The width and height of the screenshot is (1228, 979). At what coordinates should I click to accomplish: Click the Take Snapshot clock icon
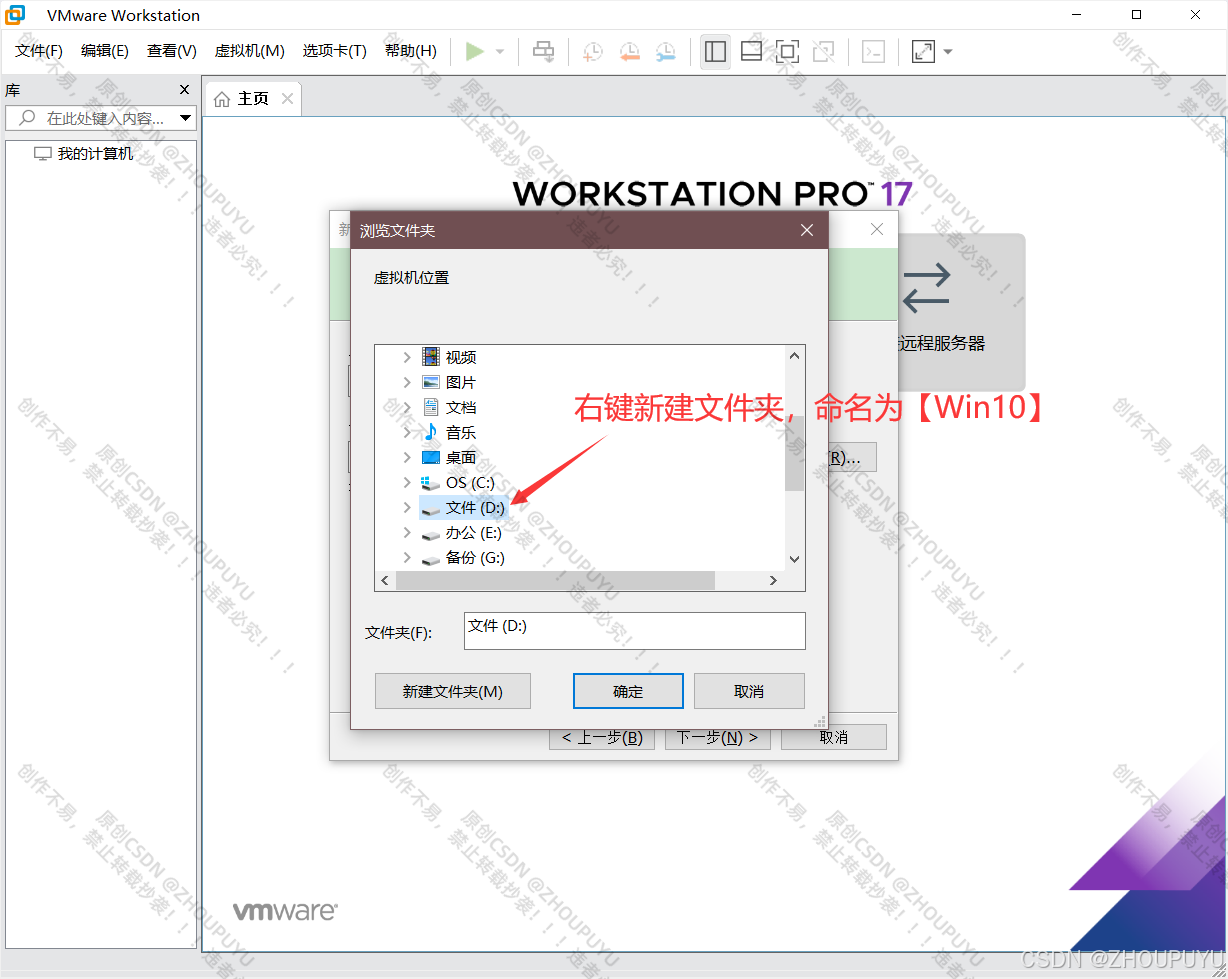click(592, 51)
